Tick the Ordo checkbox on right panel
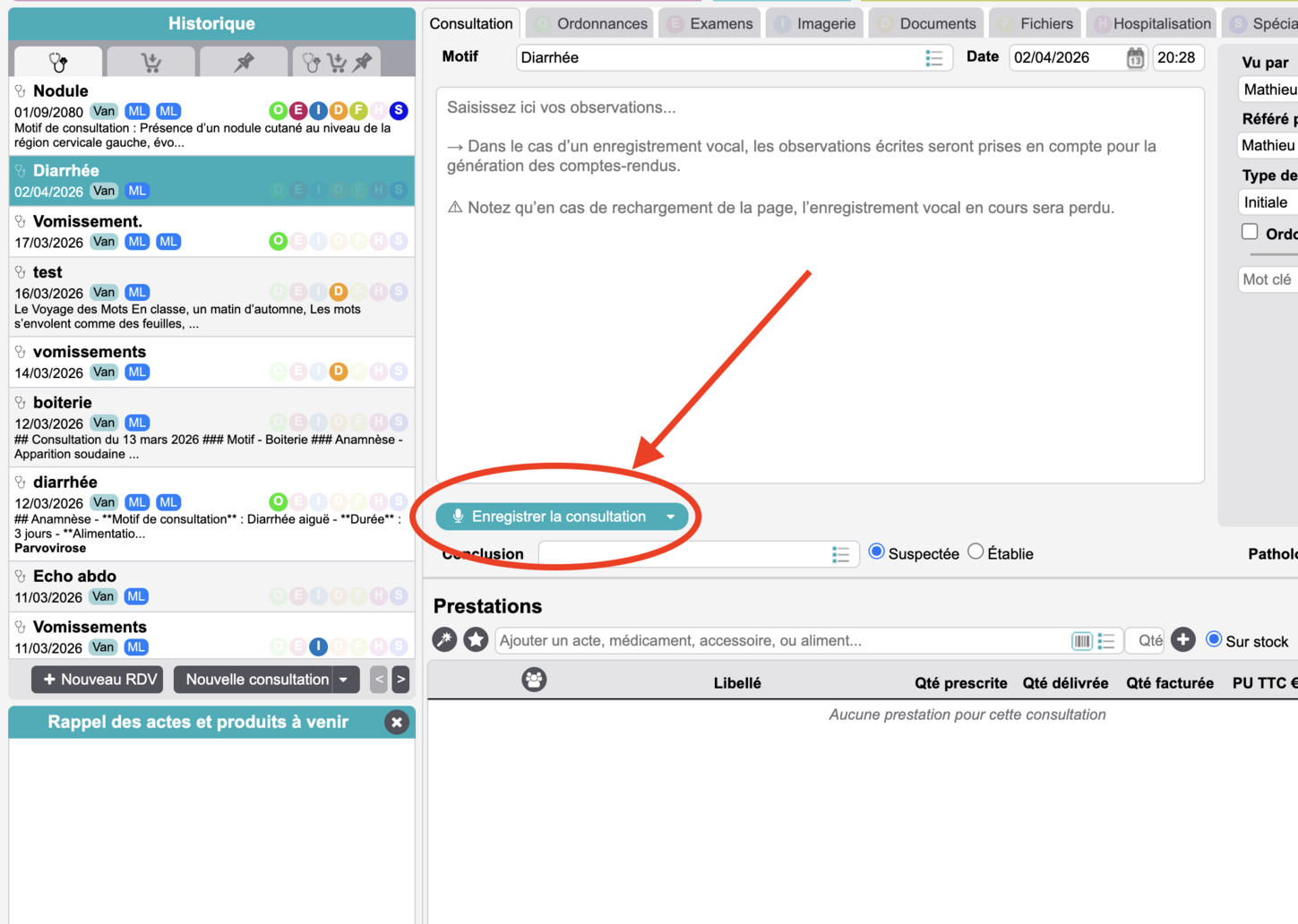The image size is (1298, 924). [1250, 231]
